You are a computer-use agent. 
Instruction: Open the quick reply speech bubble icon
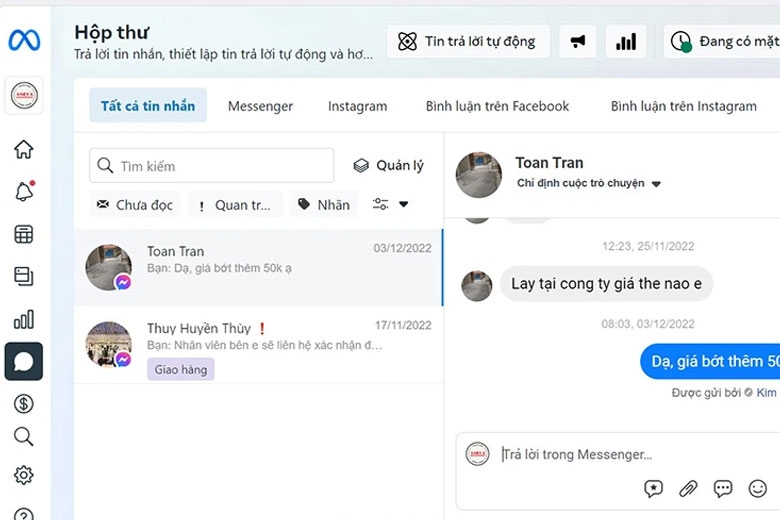[x=723, y=489]
